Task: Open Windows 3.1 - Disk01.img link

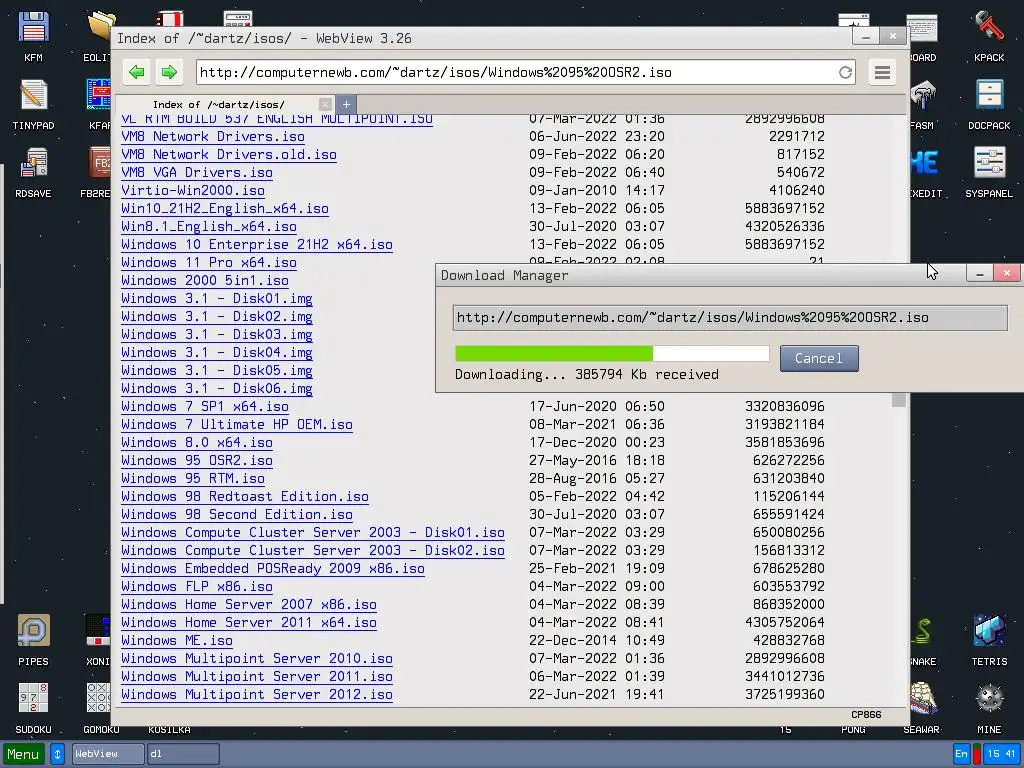Action: pyautogui.click(x=217, y=298)
